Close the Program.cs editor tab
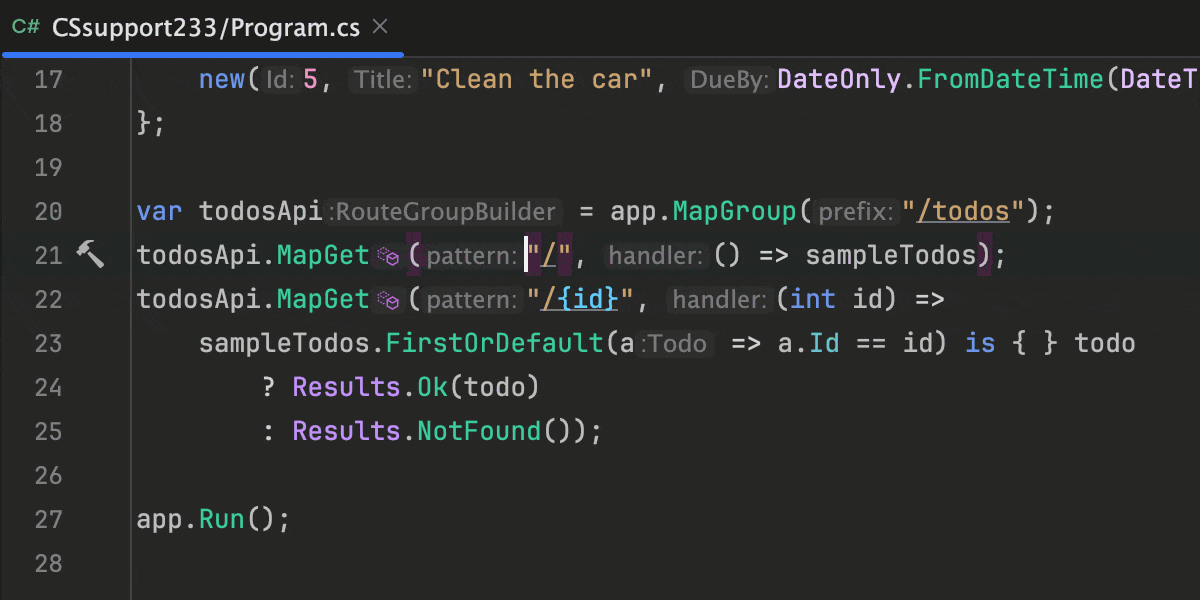Screen dimensions: 1200x600 click(x=379, y=28)
